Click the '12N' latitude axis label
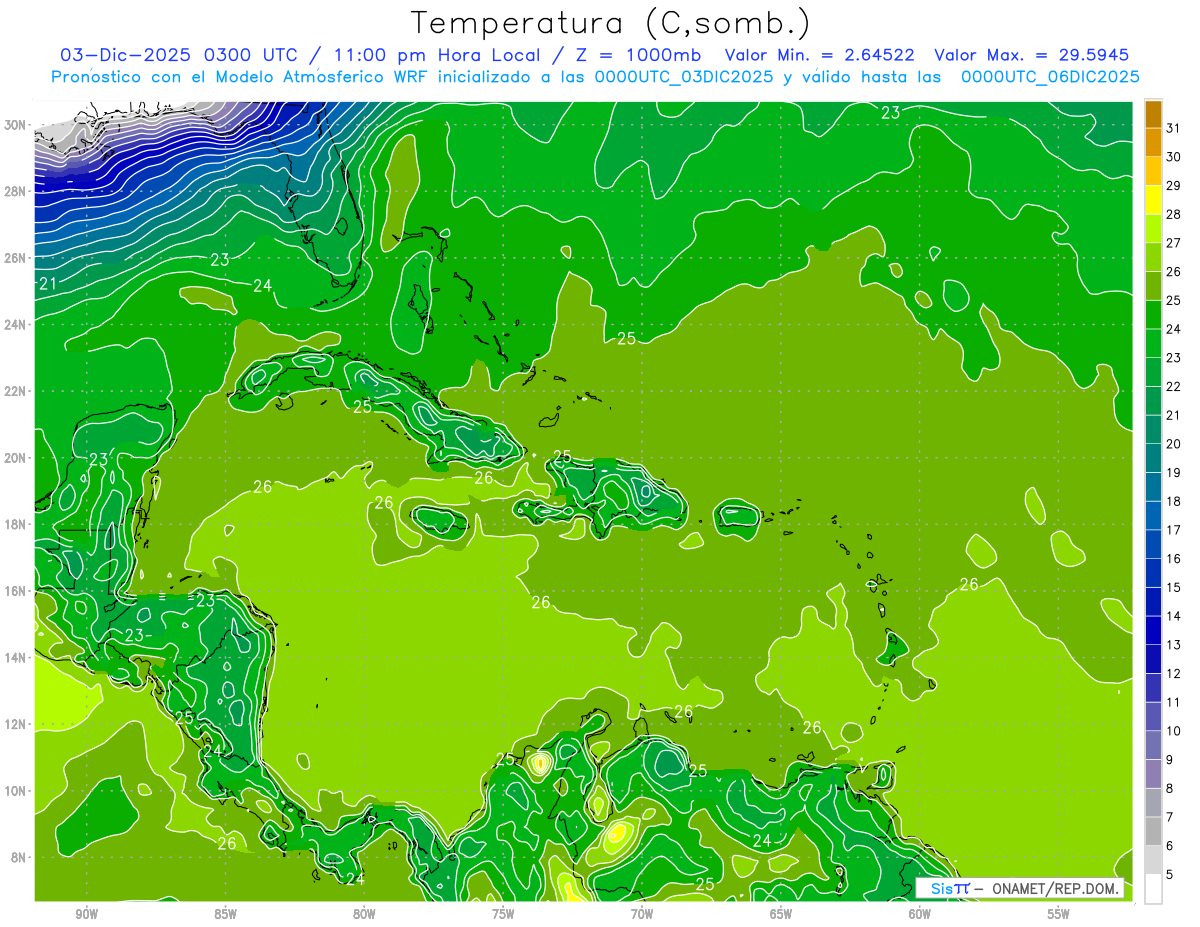Screen dimensions: 1200x927 [x=17, y=724]
